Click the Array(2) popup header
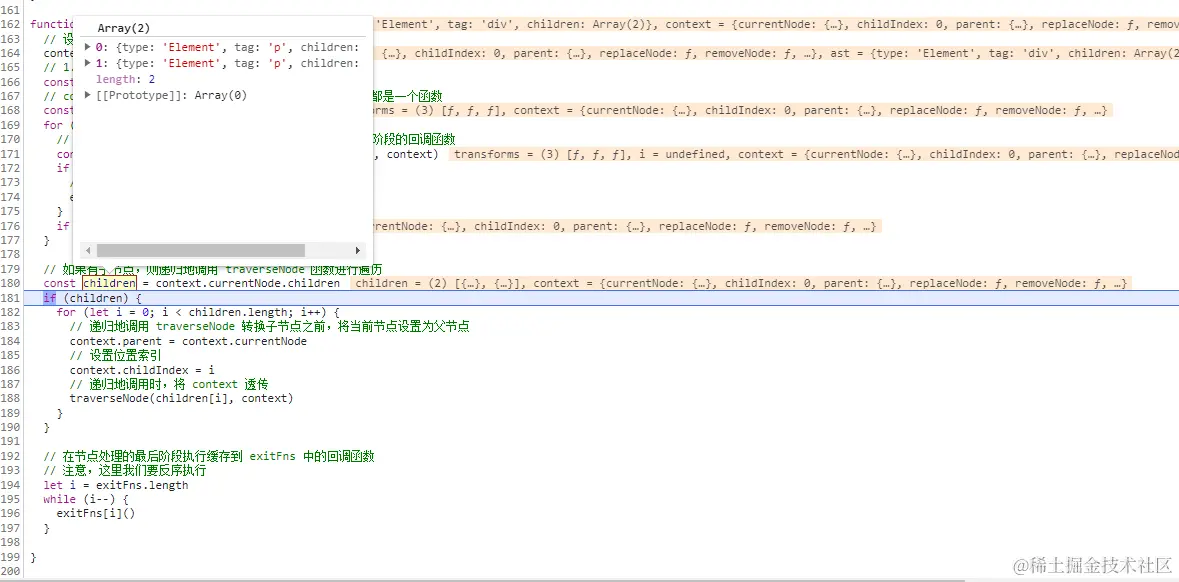 tap(124, 28)
